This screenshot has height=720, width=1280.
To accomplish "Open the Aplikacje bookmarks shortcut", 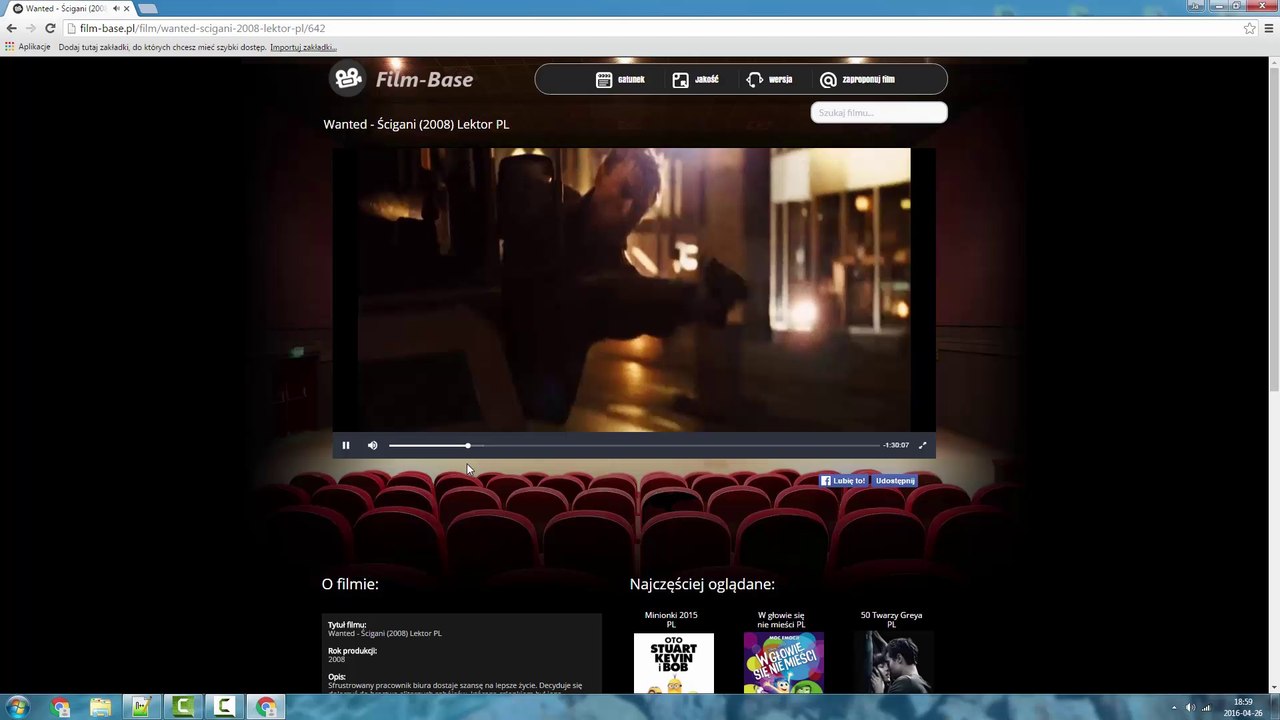I will click(x=28, y=47).
